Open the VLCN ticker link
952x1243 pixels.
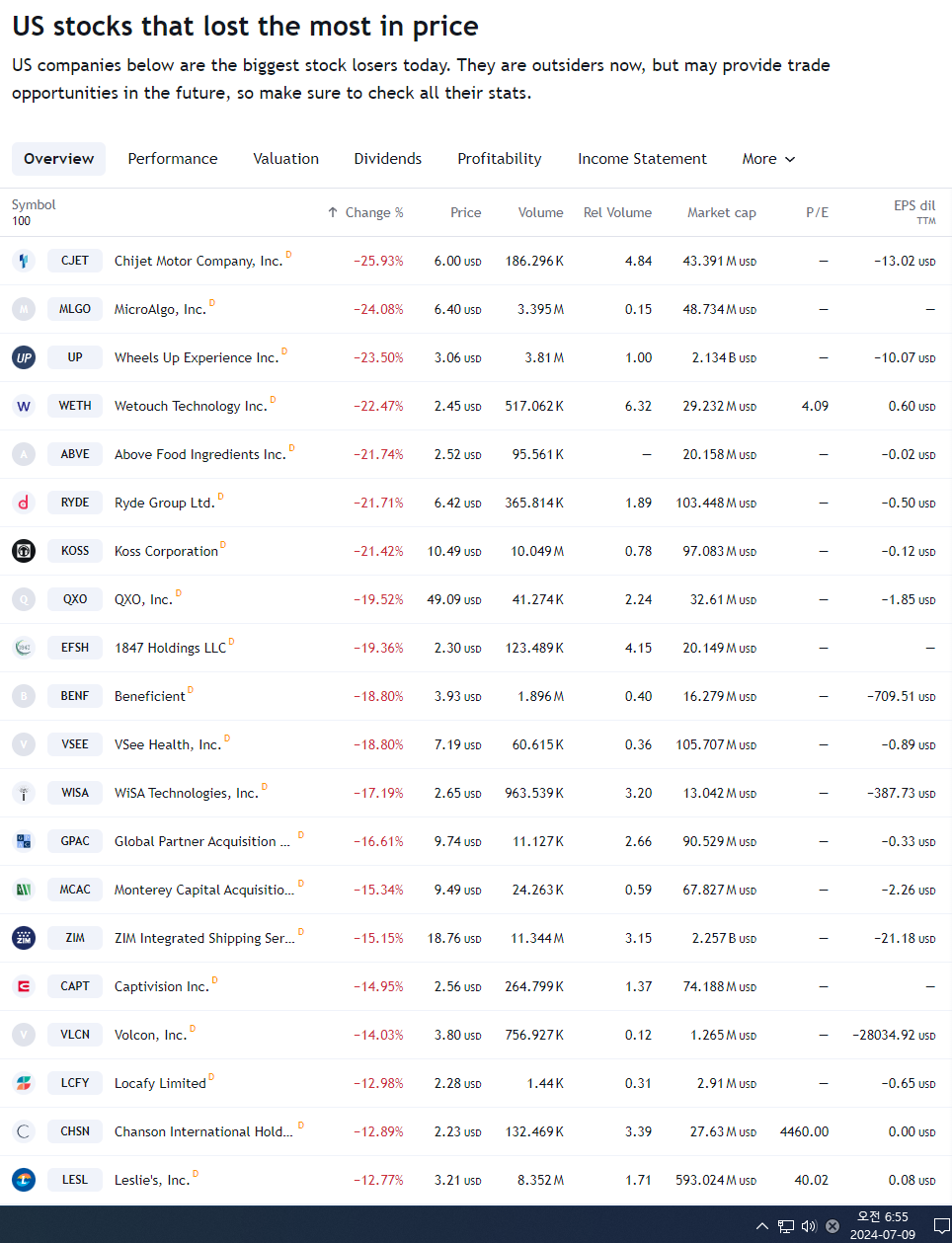[75, 1035]
